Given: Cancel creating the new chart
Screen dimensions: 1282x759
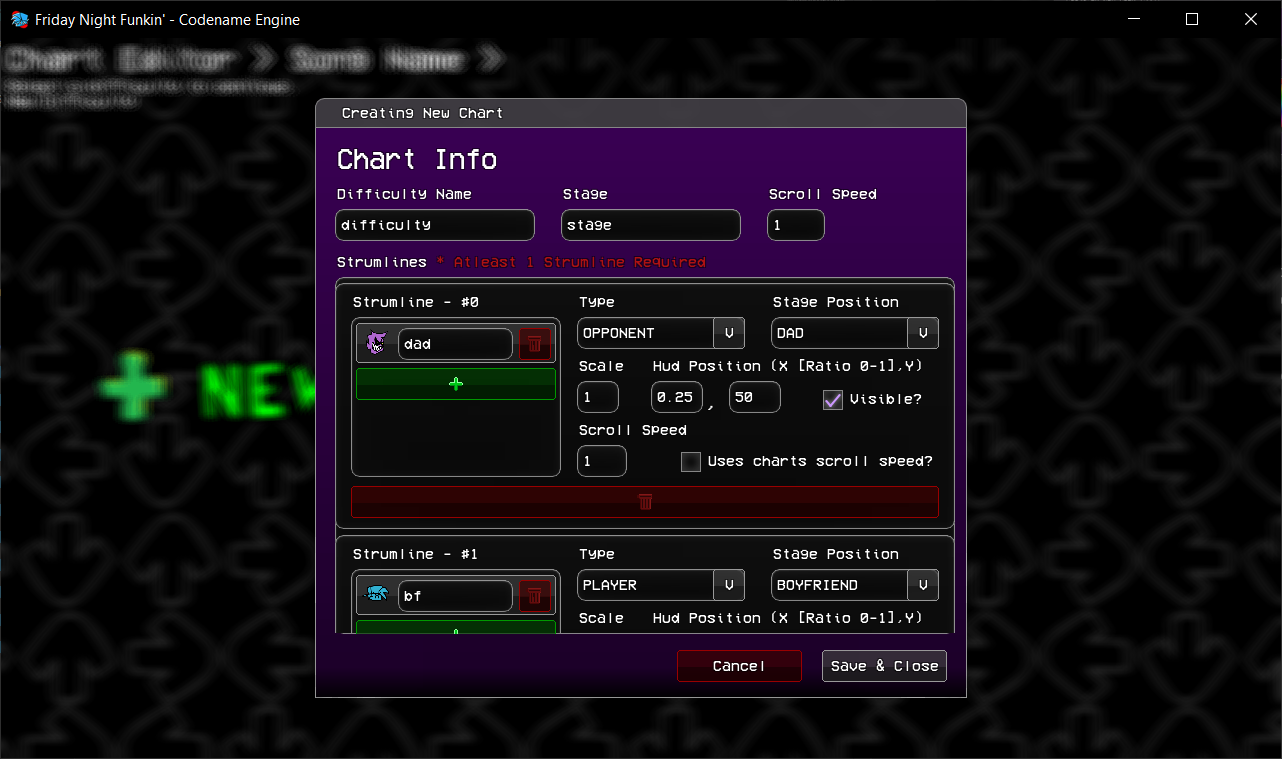Looking at the screenshot, I should point(739,665).
